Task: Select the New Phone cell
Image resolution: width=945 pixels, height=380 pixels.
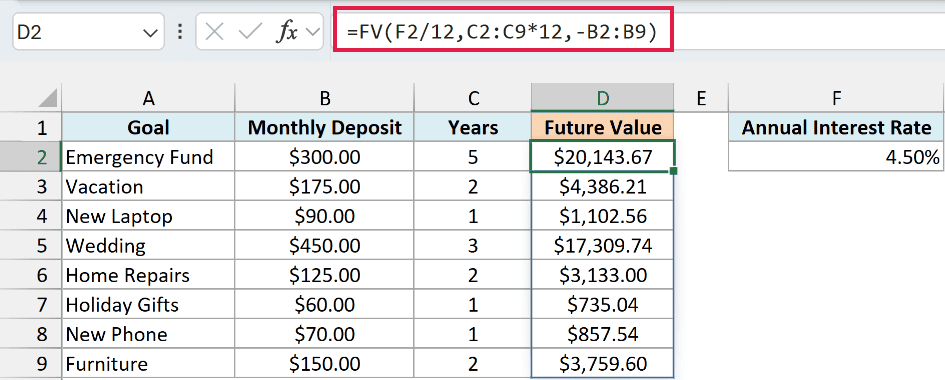Action: pos(148,334)
